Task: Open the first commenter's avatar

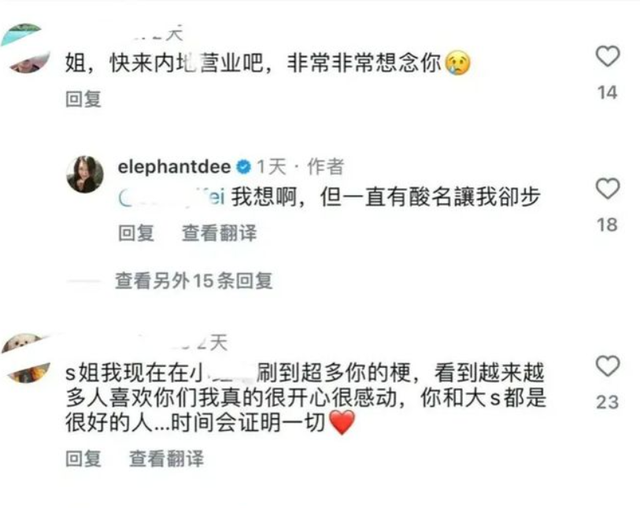Action: [x=25, y=48]
